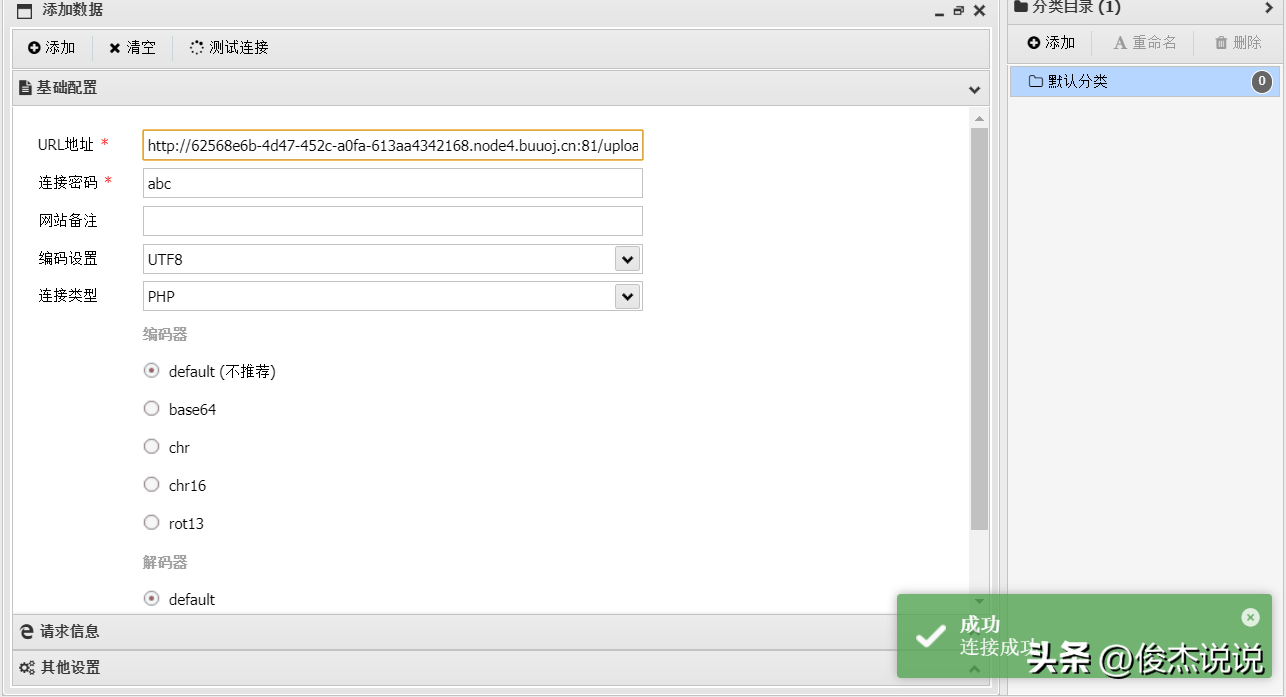Image resolution: width=1286 pixels, height=697 pixels.
Task: Click the 删除 delete button
Action: coord(1238,43)
